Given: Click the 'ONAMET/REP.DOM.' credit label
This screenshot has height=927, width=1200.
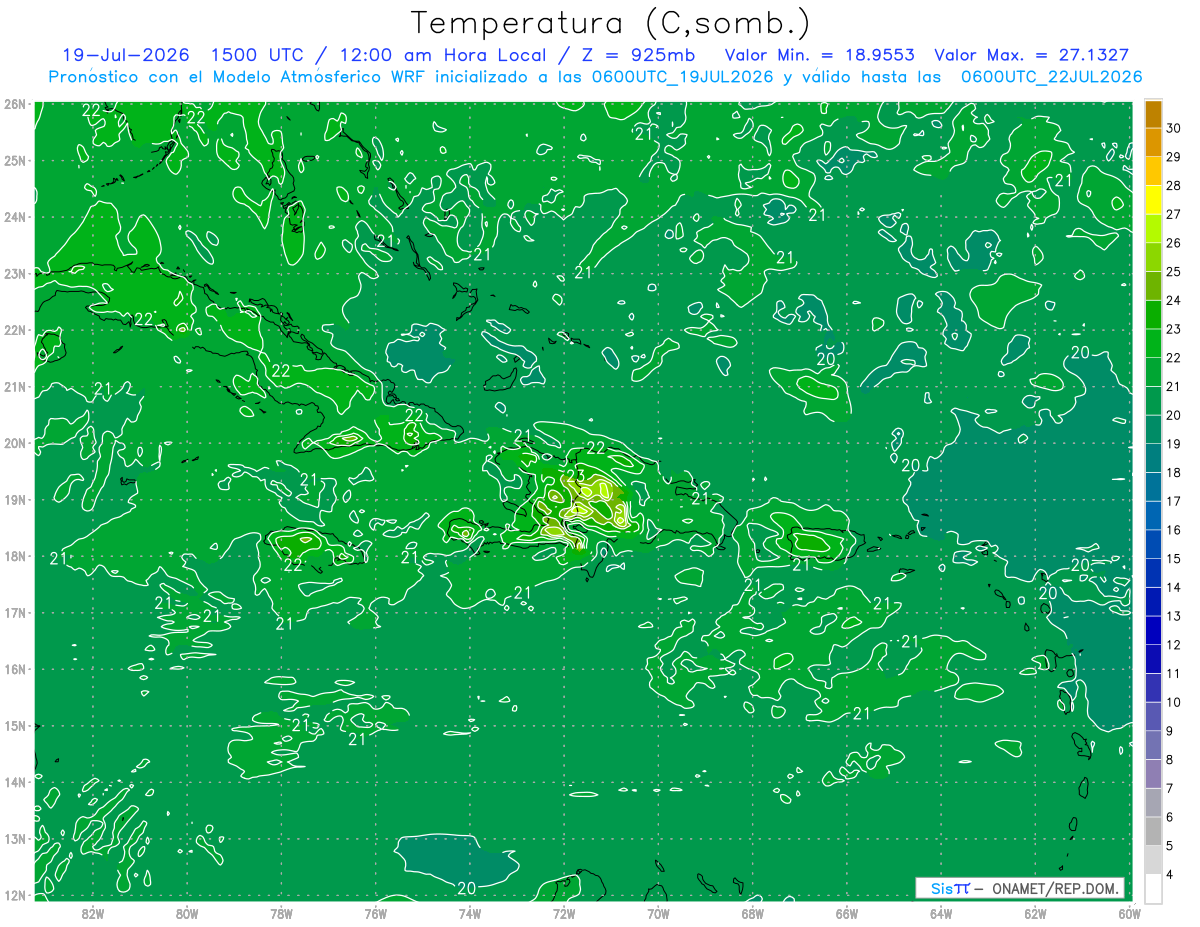Looking at the screenshot, I should tap(1054, 888).
